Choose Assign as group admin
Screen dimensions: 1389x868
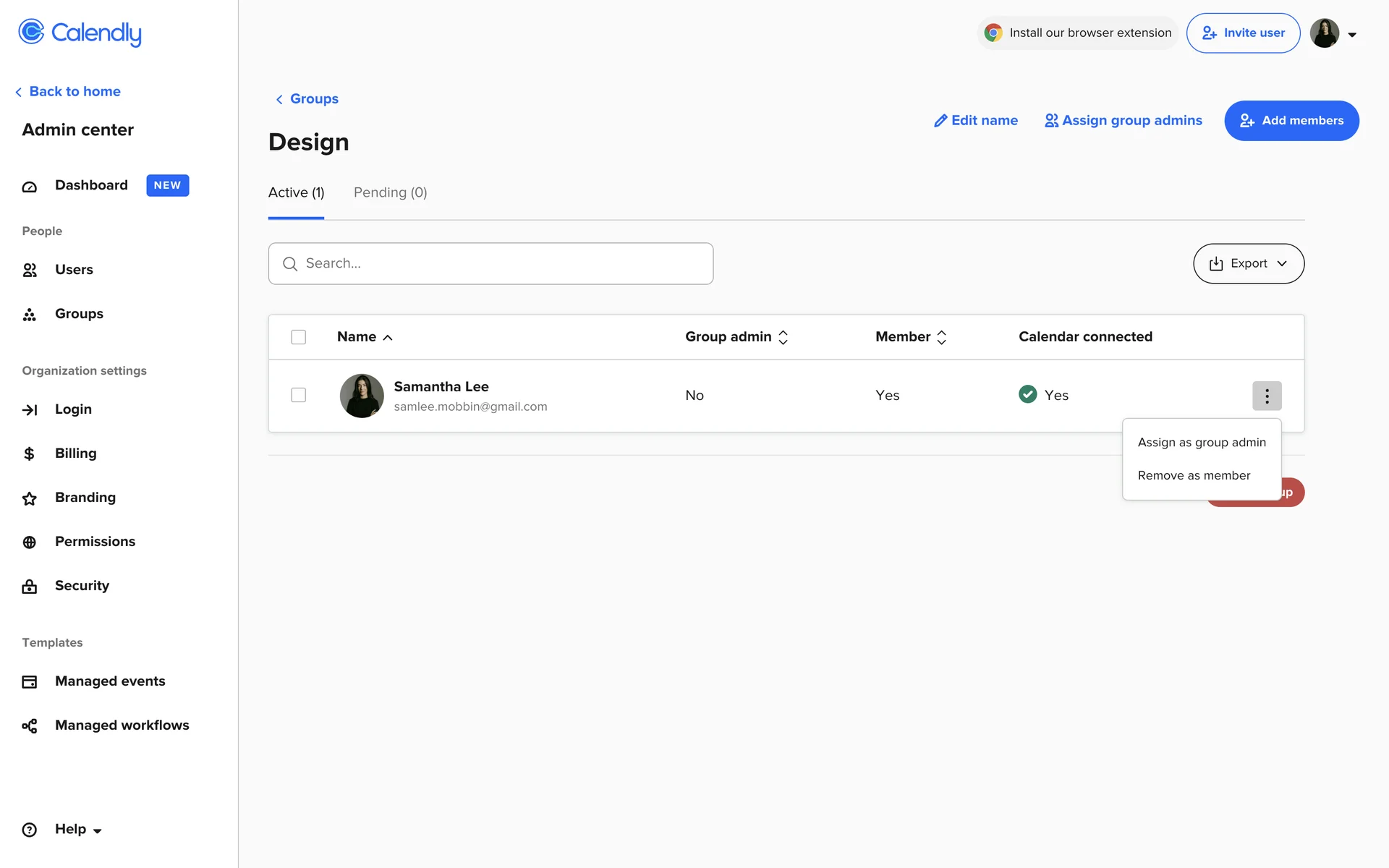click(1201, 443)
